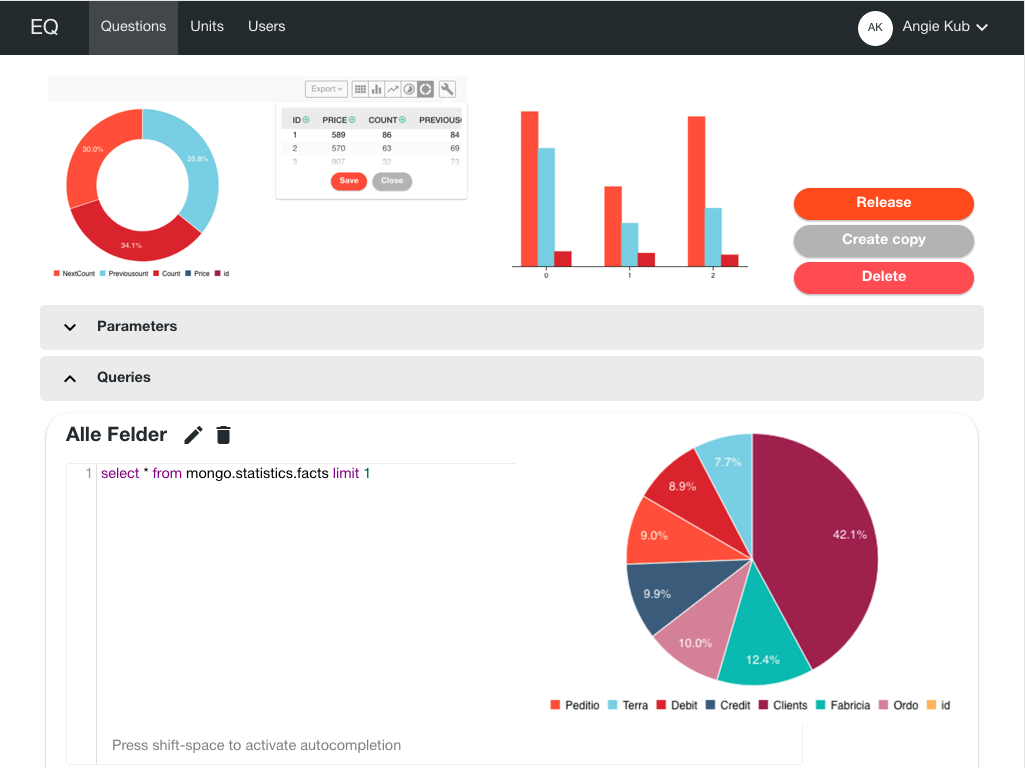
Task: Select the bar chart view icon
Action: 377,89
